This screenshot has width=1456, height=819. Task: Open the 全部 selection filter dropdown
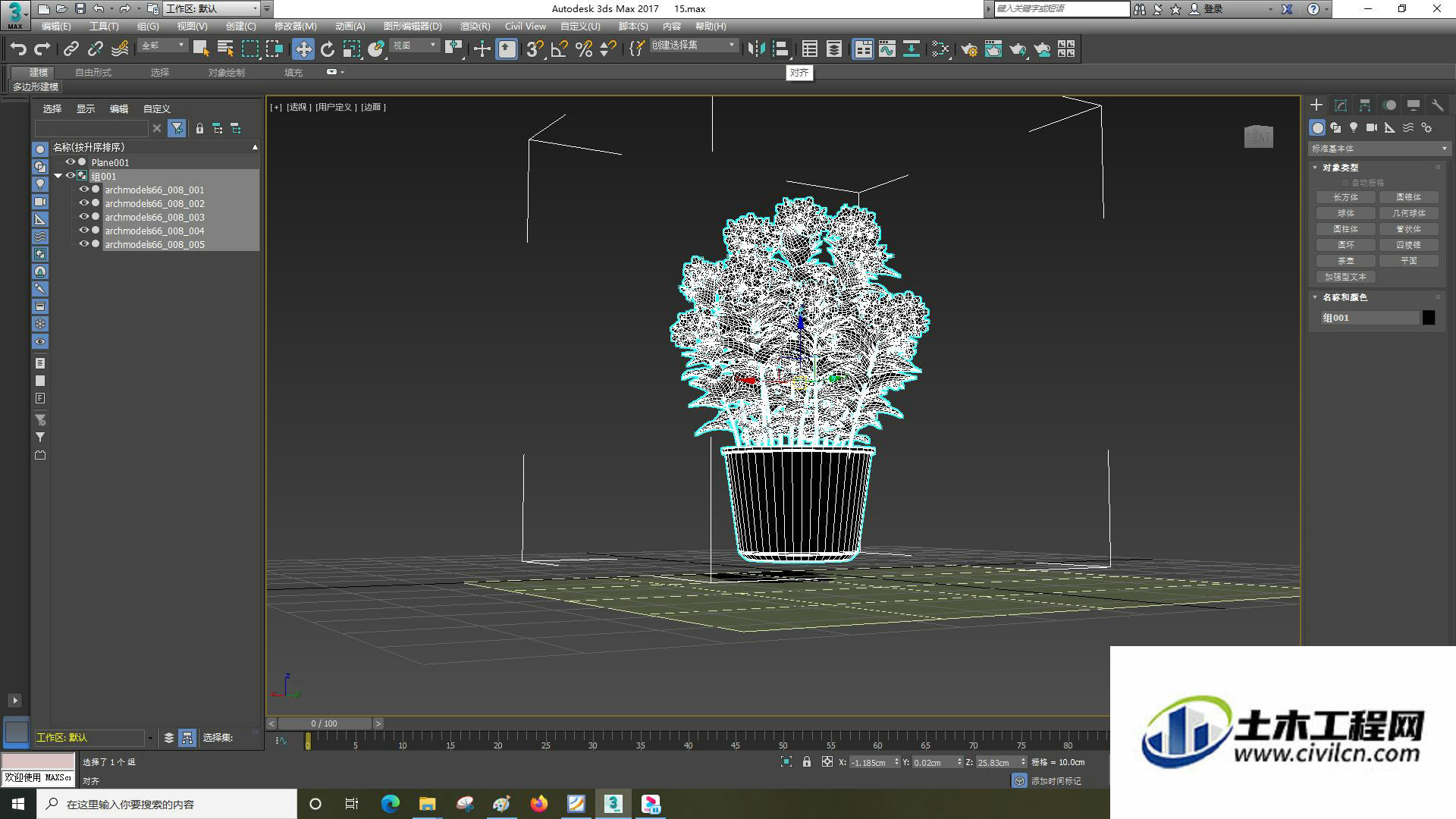(162, 46)
